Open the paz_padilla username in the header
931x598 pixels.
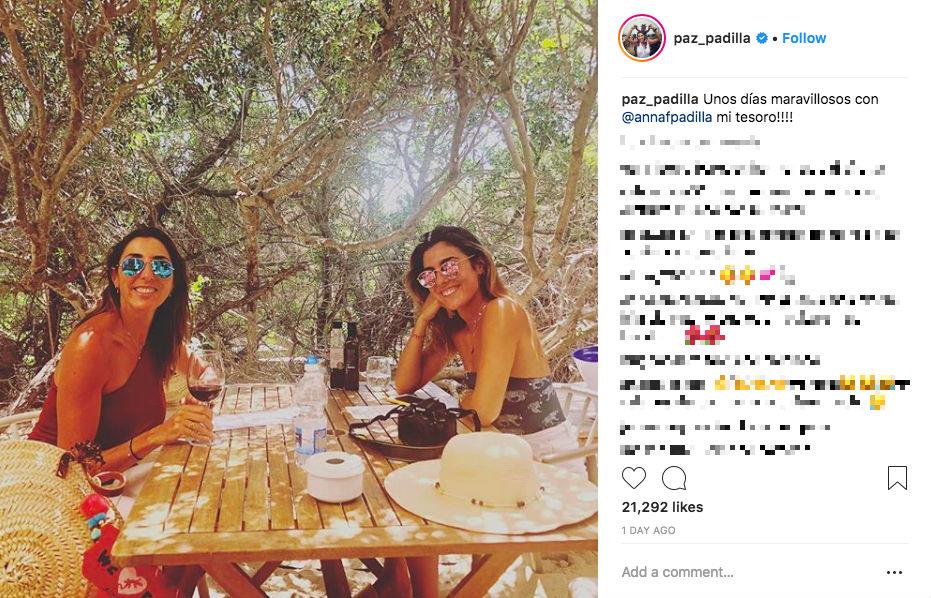pyautogui.click(x=711, y=38)
